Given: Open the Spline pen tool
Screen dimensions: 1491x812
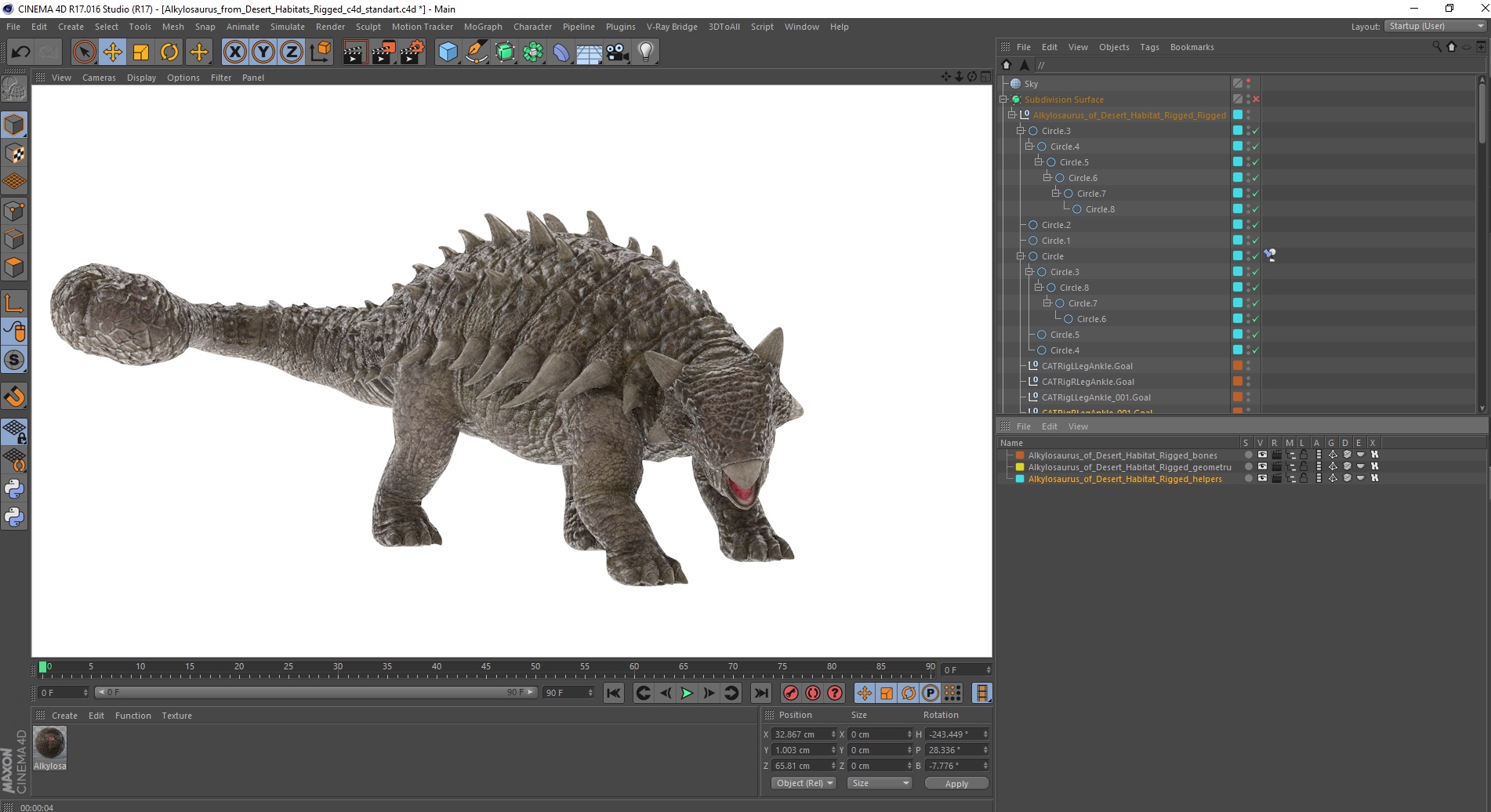Looking at the screenshot, I should (x=477, y=53).
